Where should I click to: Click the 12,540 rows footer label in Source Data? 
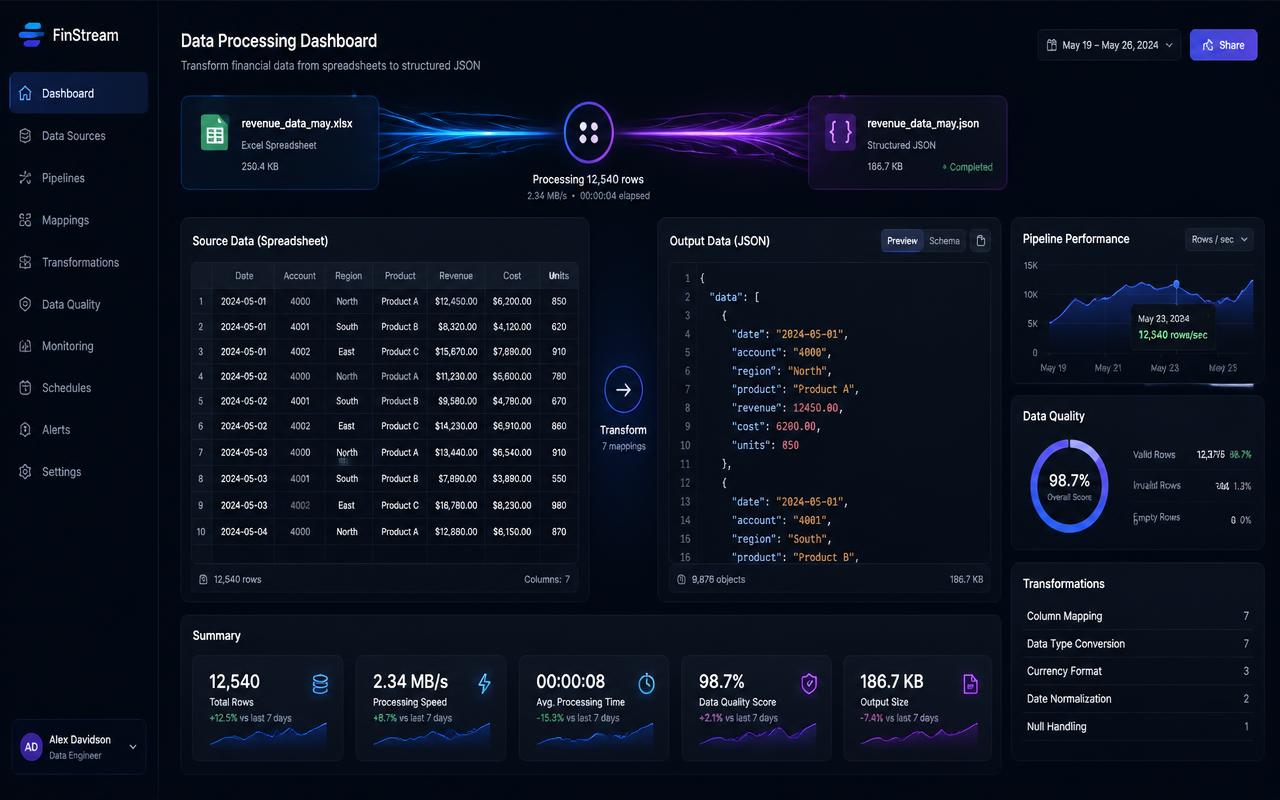click(x=237, y=579)
